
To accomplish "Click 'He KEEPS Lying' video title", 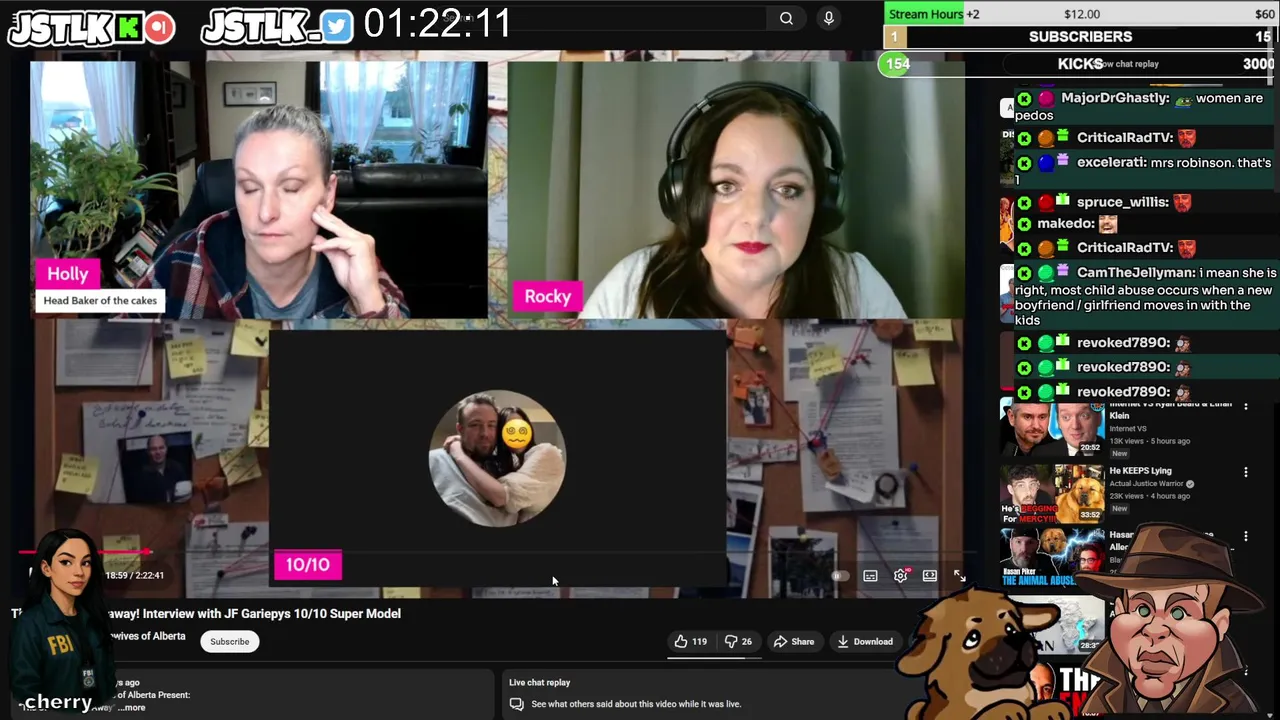I will [x=1140, y=471].
